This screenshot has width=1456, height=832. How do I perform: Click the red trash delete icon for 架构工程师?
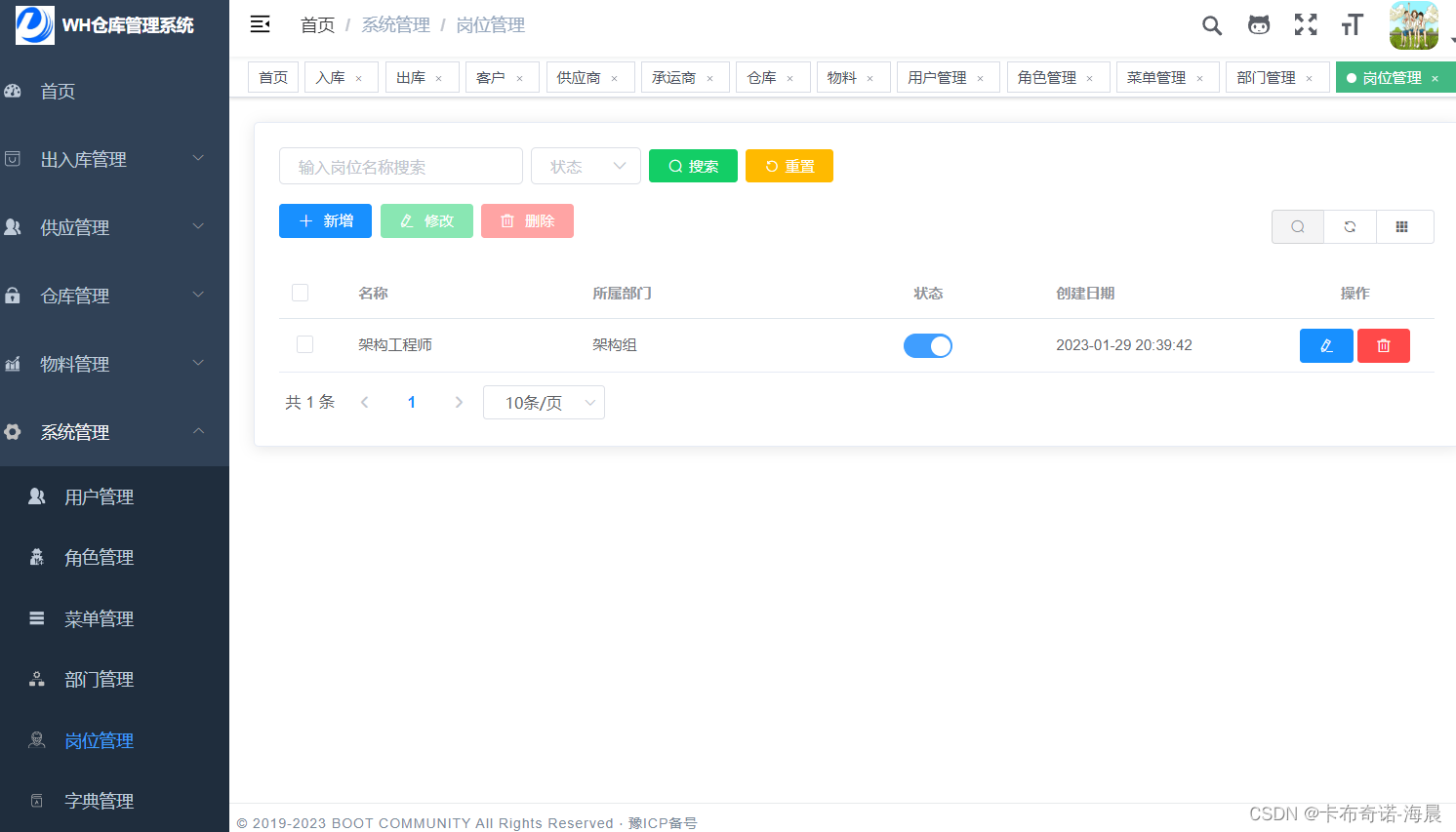pos(1383,345)
